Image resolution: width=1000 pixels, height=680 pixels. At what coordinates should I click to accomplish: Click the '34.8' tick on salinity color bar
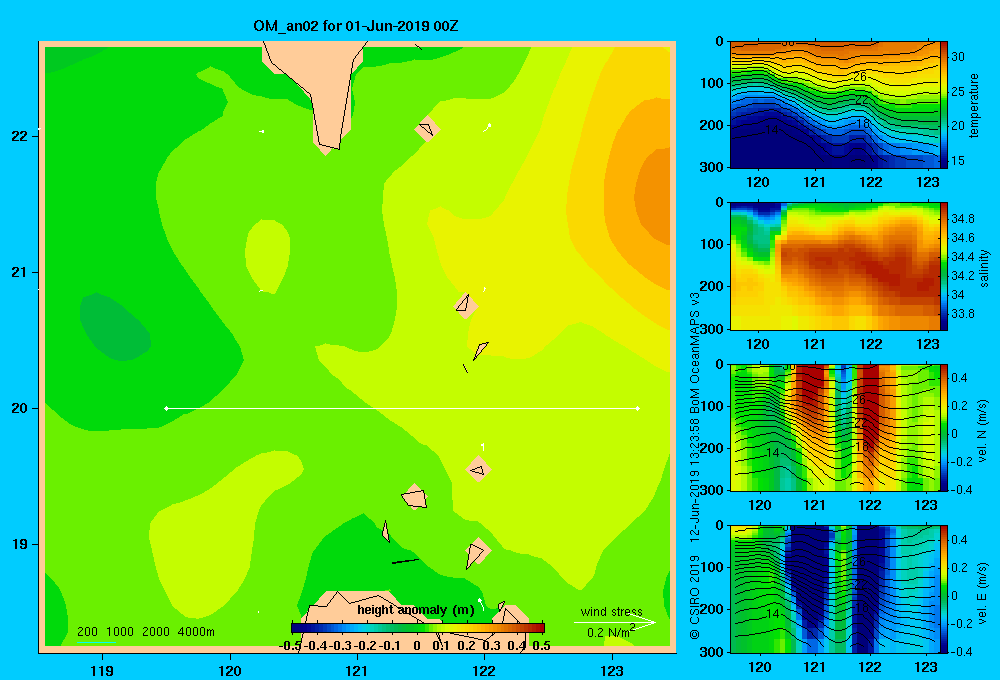pos(962,219)
